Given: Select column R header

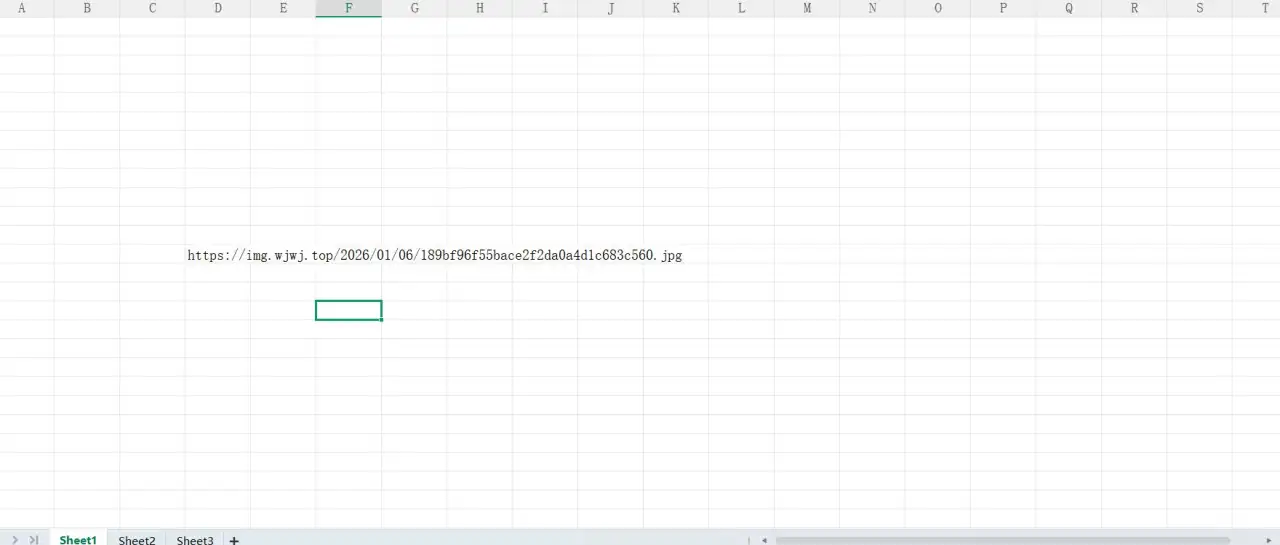Looking at the screenshot, I should coord(1134,8).
